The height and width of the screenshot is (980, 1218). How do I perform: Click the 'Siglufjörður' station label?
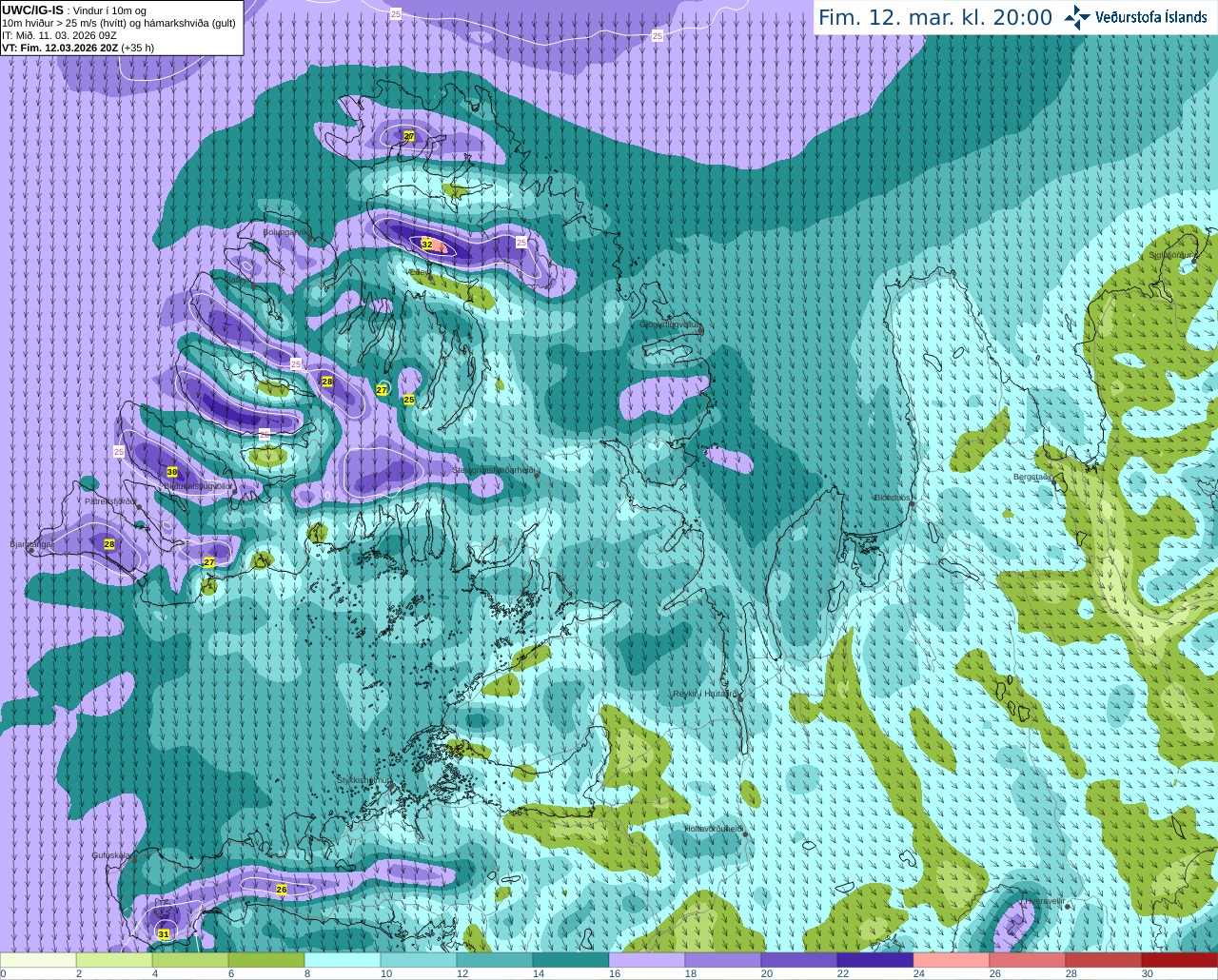[1172, 255]
